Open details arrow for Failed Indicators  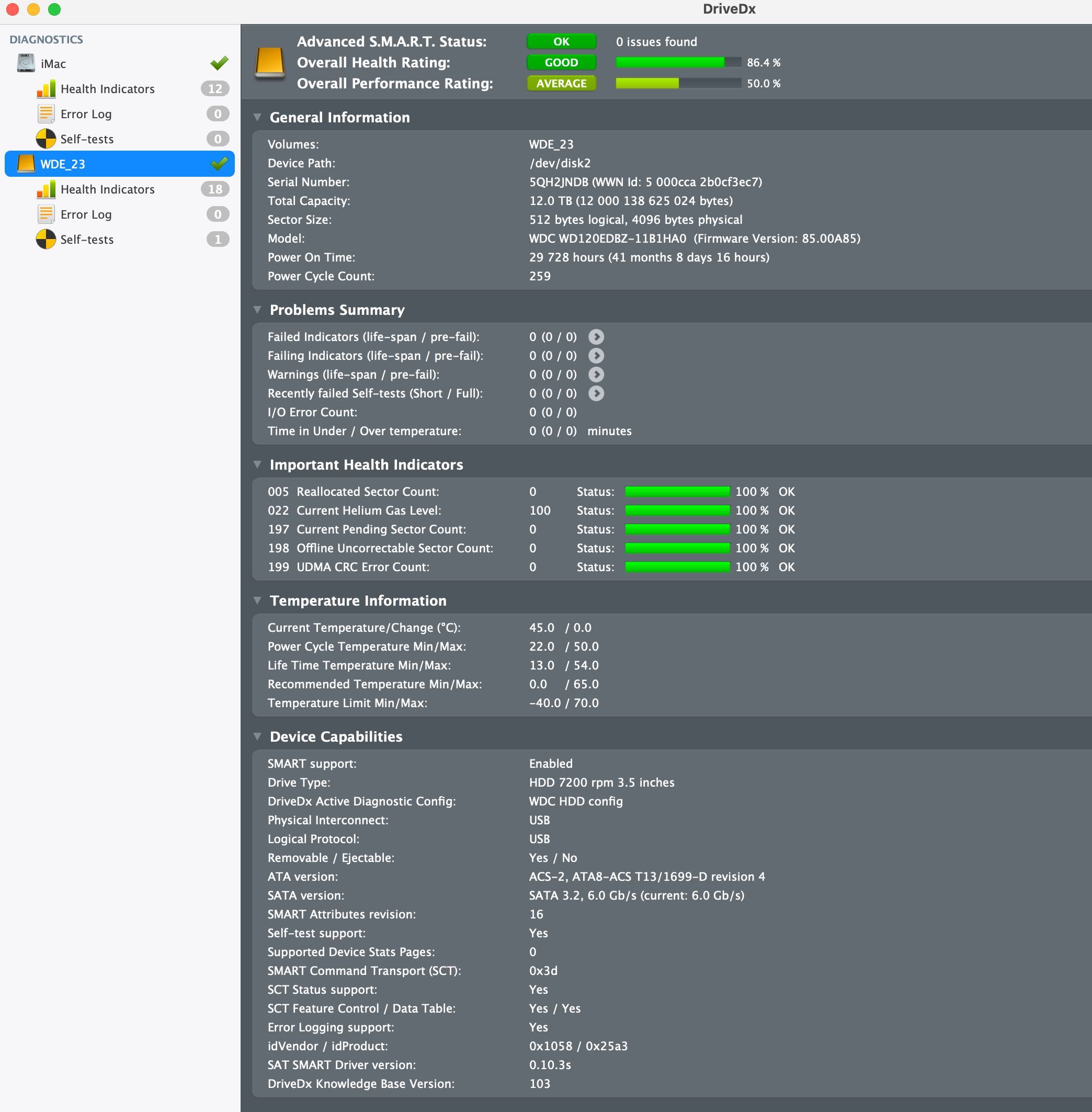[596, 337]
